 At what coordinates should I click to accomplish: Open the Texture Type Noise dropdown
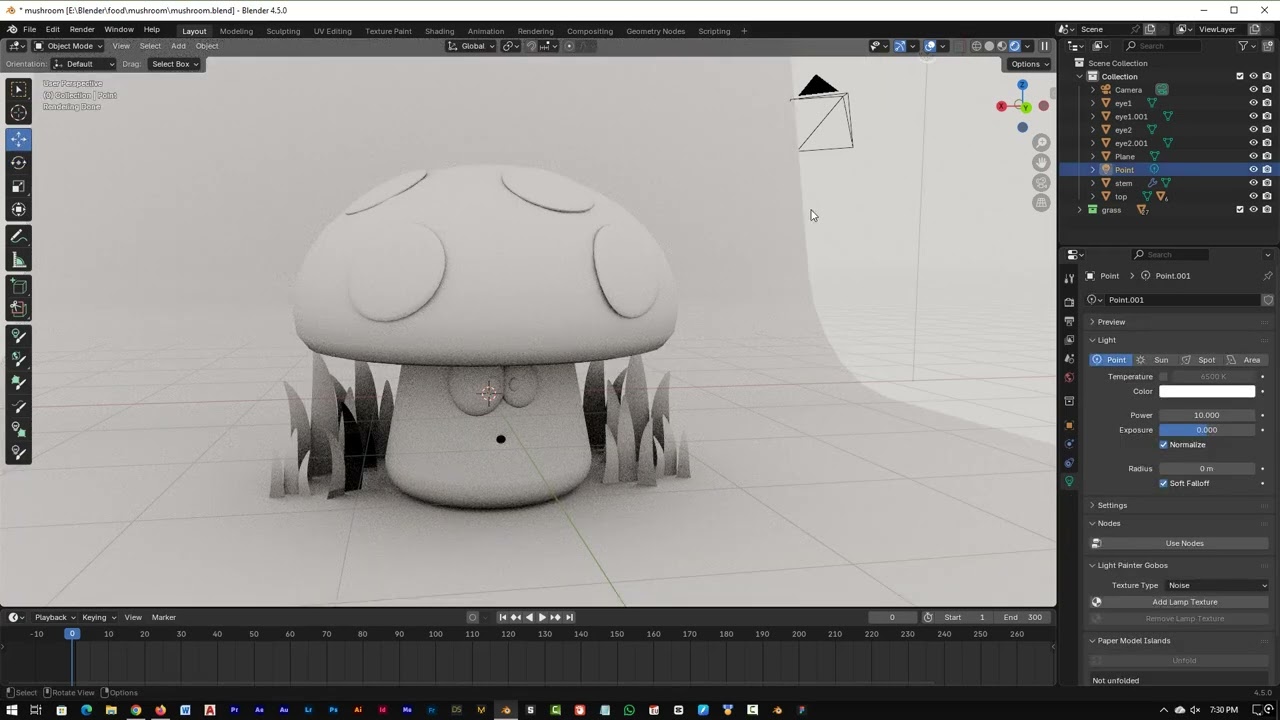1217,585
